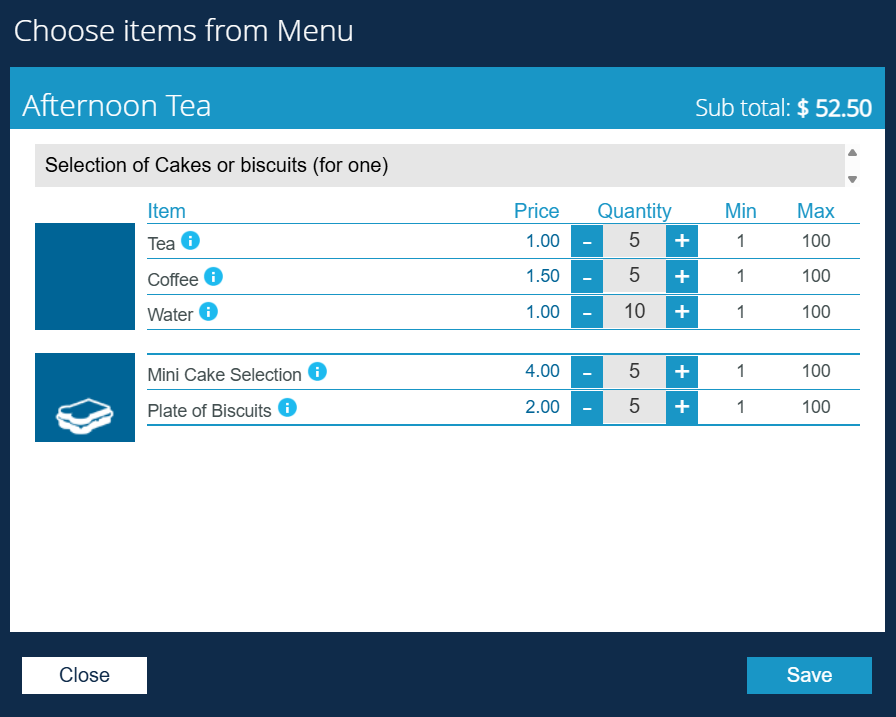Click the sandwich cake category image
This screenshot has height=717, width=896.
click(x=85, y=398)
